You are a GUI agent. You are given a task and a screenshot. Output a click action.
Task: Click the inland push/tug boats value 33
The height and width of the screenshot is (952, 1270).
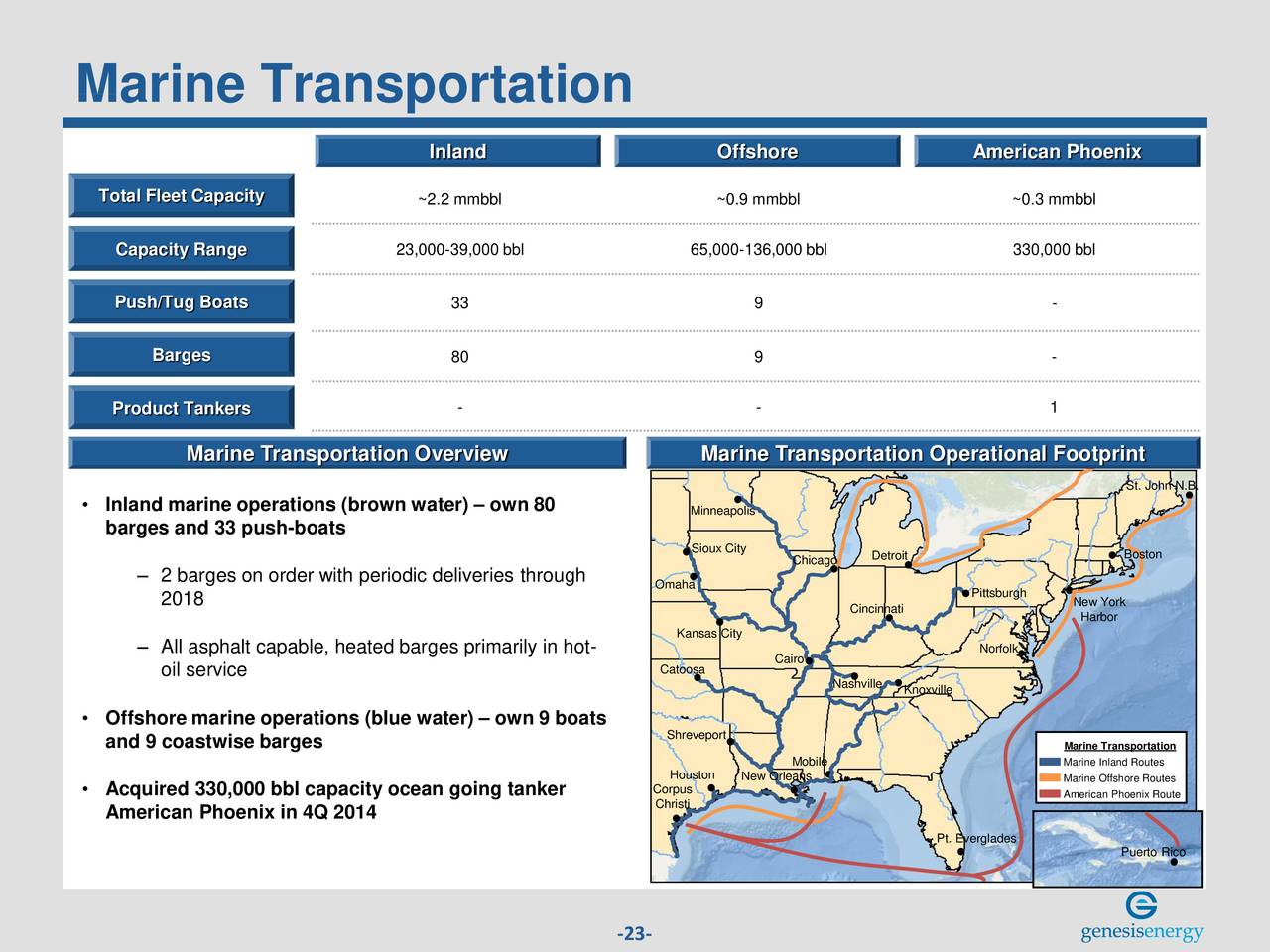[x=459, y=303]
